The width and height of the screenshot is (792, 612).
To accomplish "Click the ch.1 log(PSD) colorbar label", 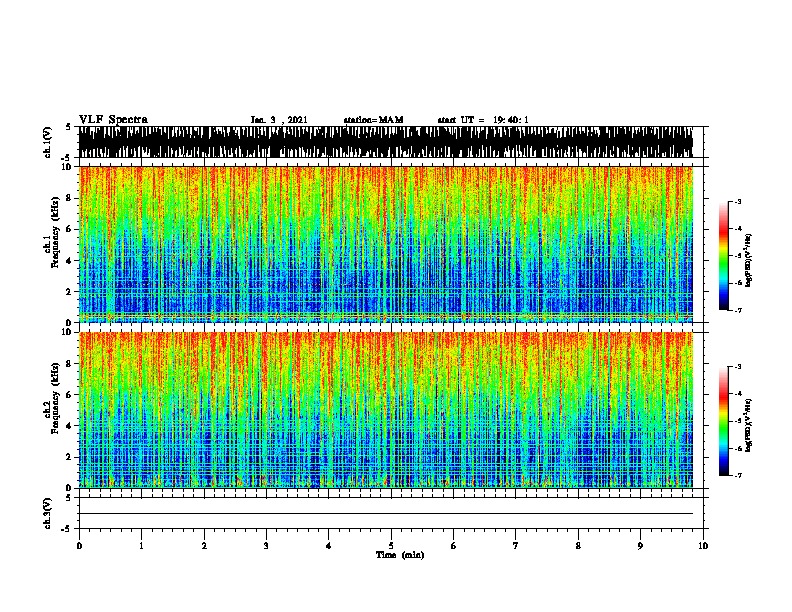I will [x=748, y=261].
